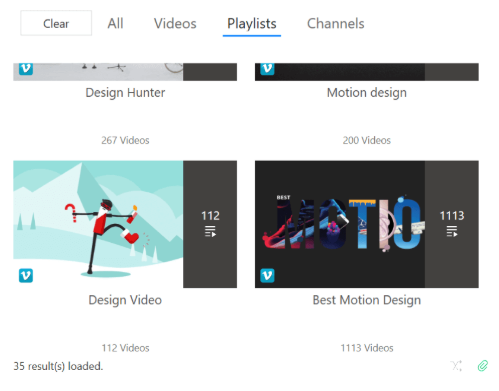Click playlist icon under the 1113 count
Screen dimensions: 499x391
tap(452, 231)
